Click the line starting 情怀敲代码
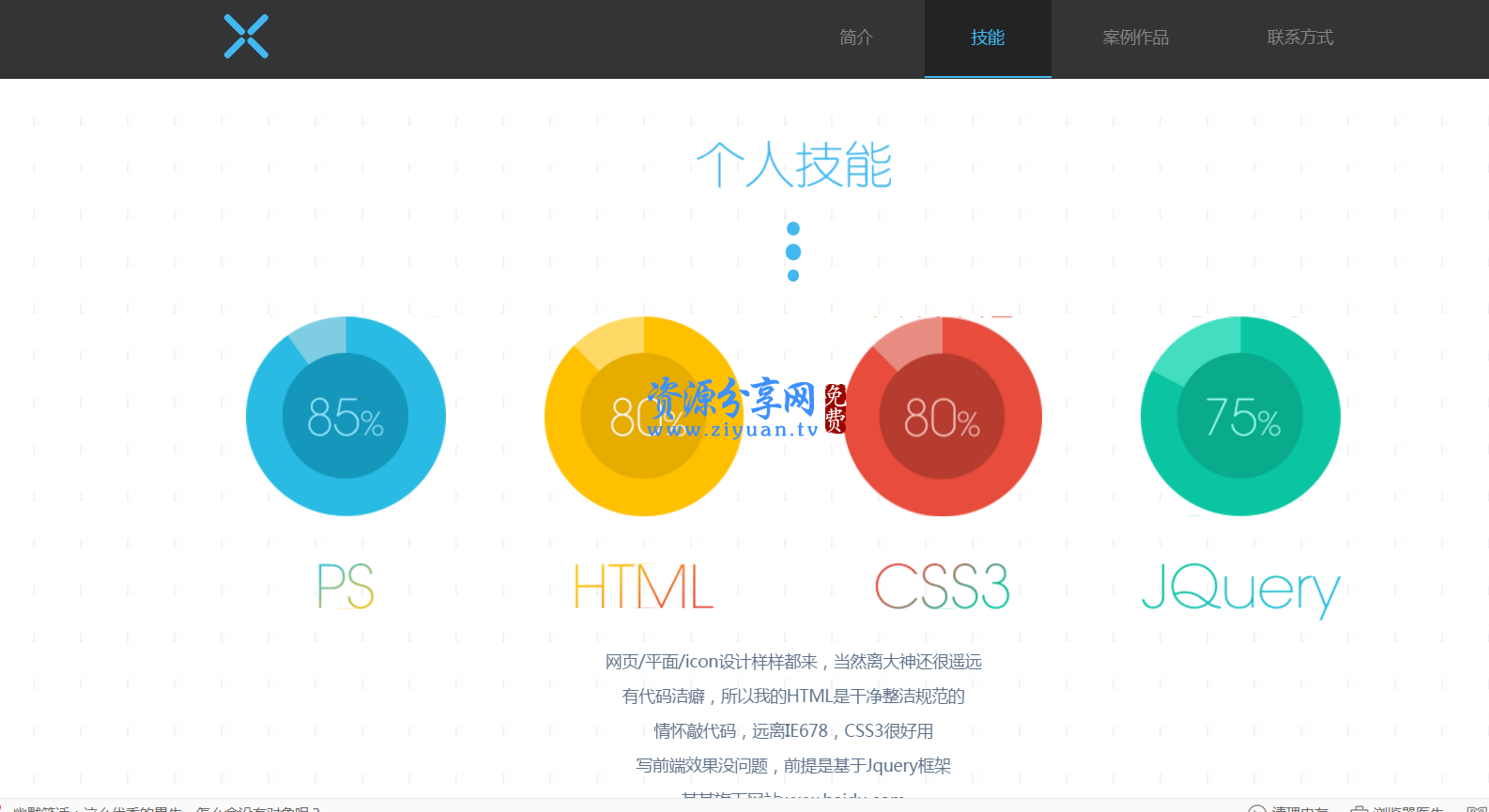Viewport: 1489px width, 812px height. pyautogui.click(x=793, y=731)
